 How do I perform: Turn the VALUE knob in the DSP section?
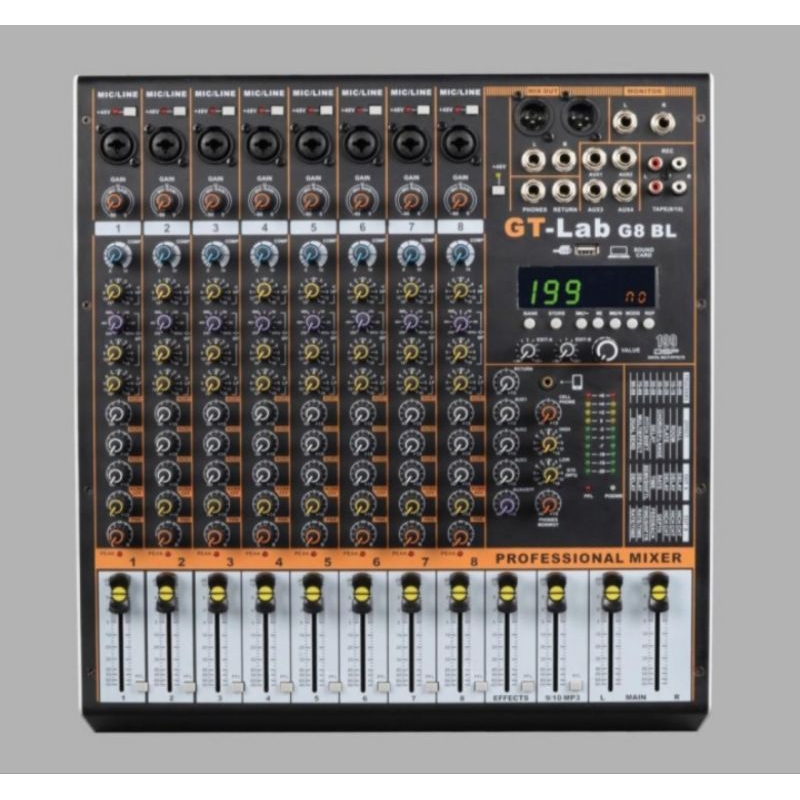pyautogui.click(x=606, y=349)
